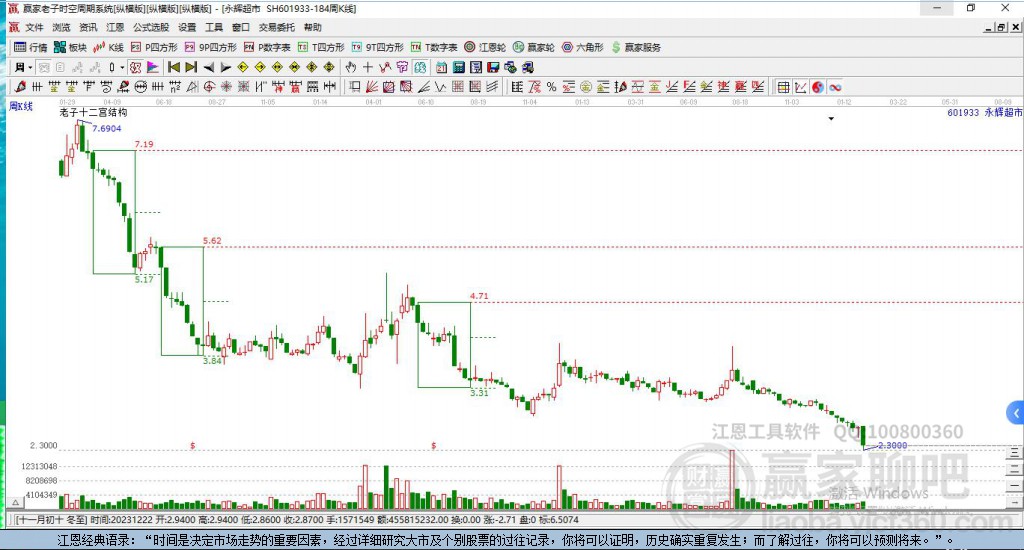Click yellow diamond right-arrow move icon
Image resolution: width=1024 pixels, height=550 pixels.
260,67
